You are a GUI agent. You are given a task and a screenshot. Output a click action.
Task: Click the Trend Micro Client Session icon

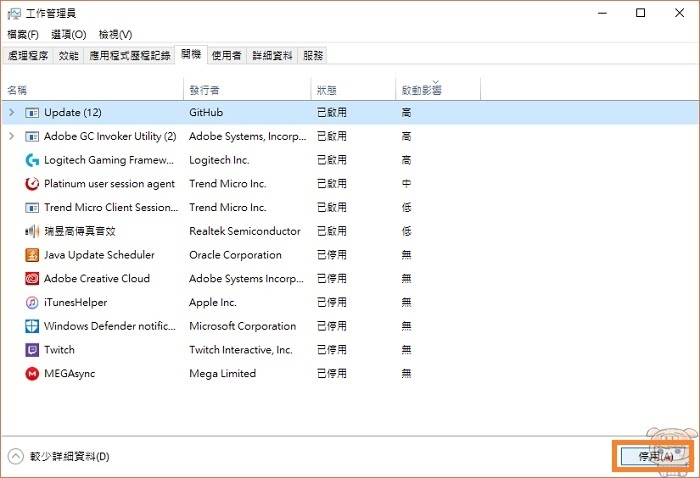(32, 208)
